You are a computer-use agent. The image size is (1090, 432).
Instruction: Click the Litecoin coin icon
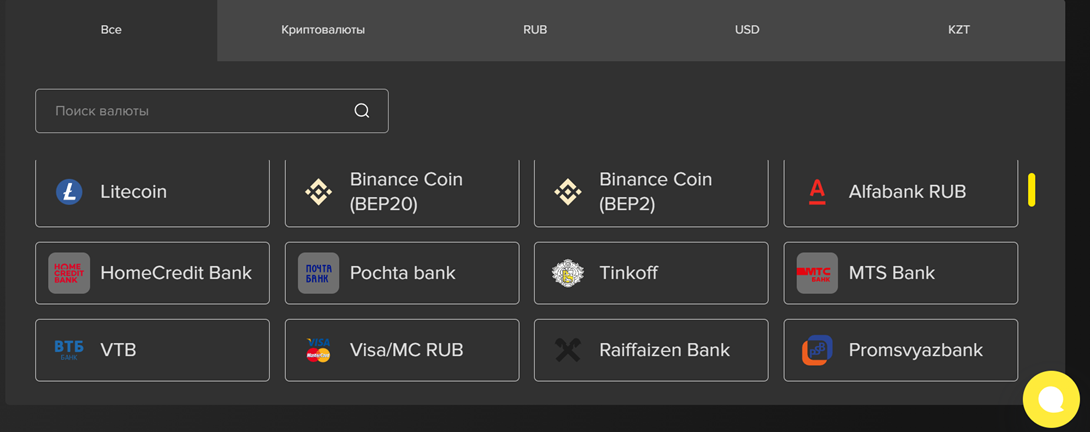coord(69,192)
